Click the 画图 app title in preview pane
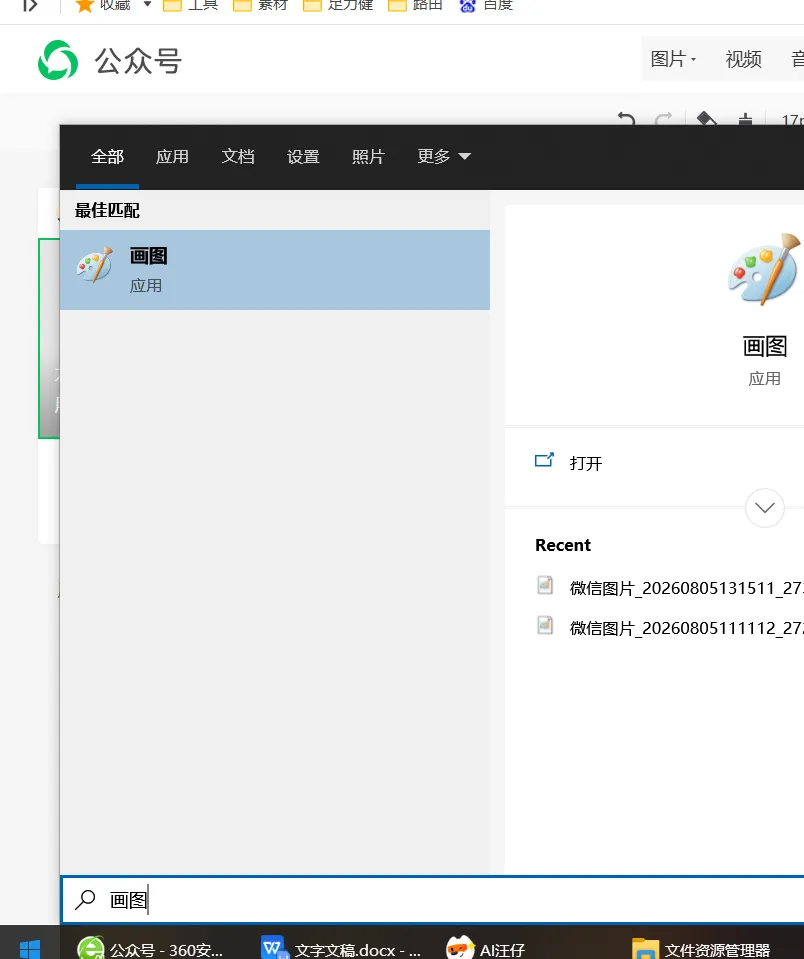 coord(764,346)
